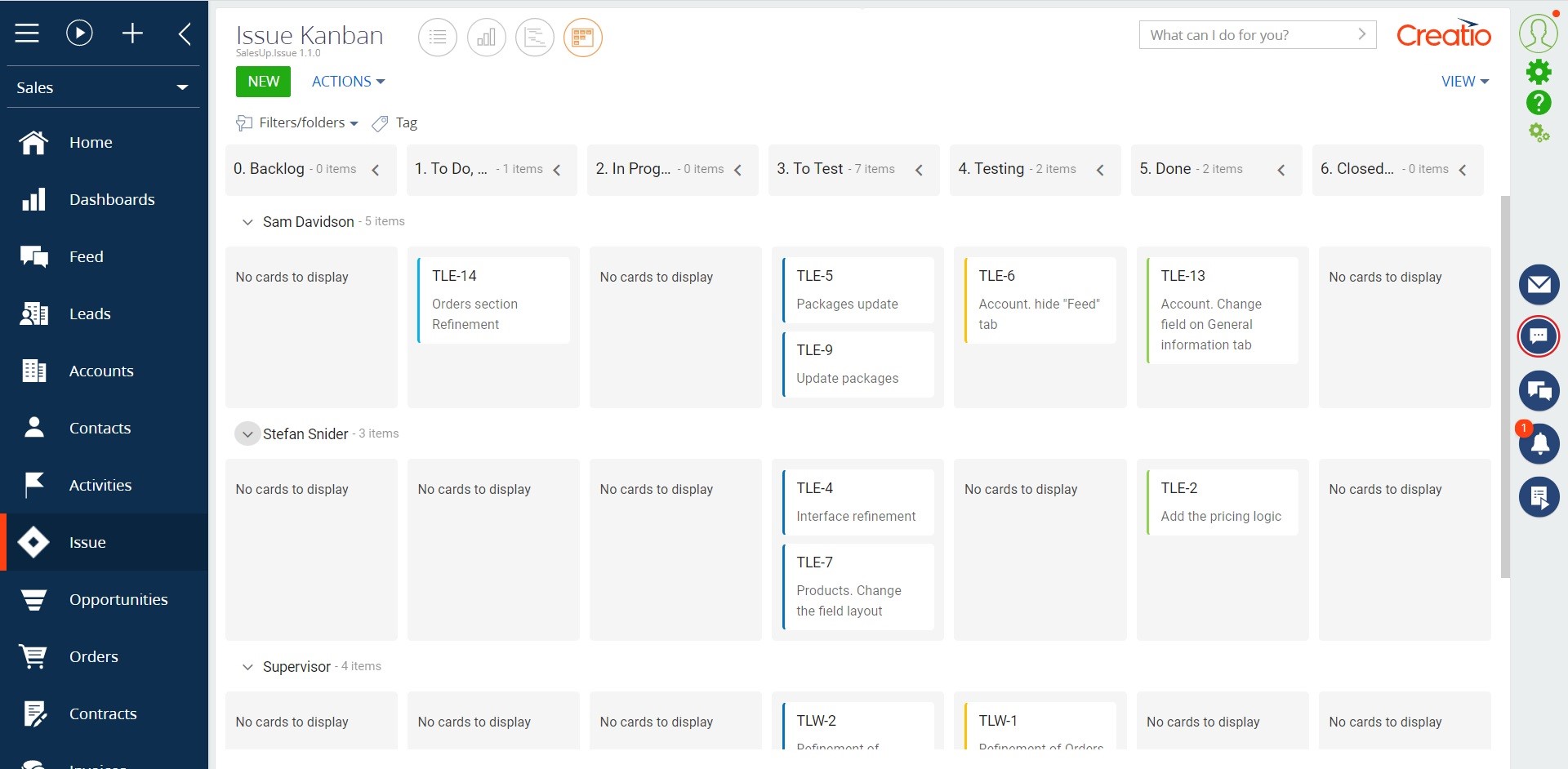Click the What can I do search field
Screen dimensions: 1568x769
[1241, 35]
